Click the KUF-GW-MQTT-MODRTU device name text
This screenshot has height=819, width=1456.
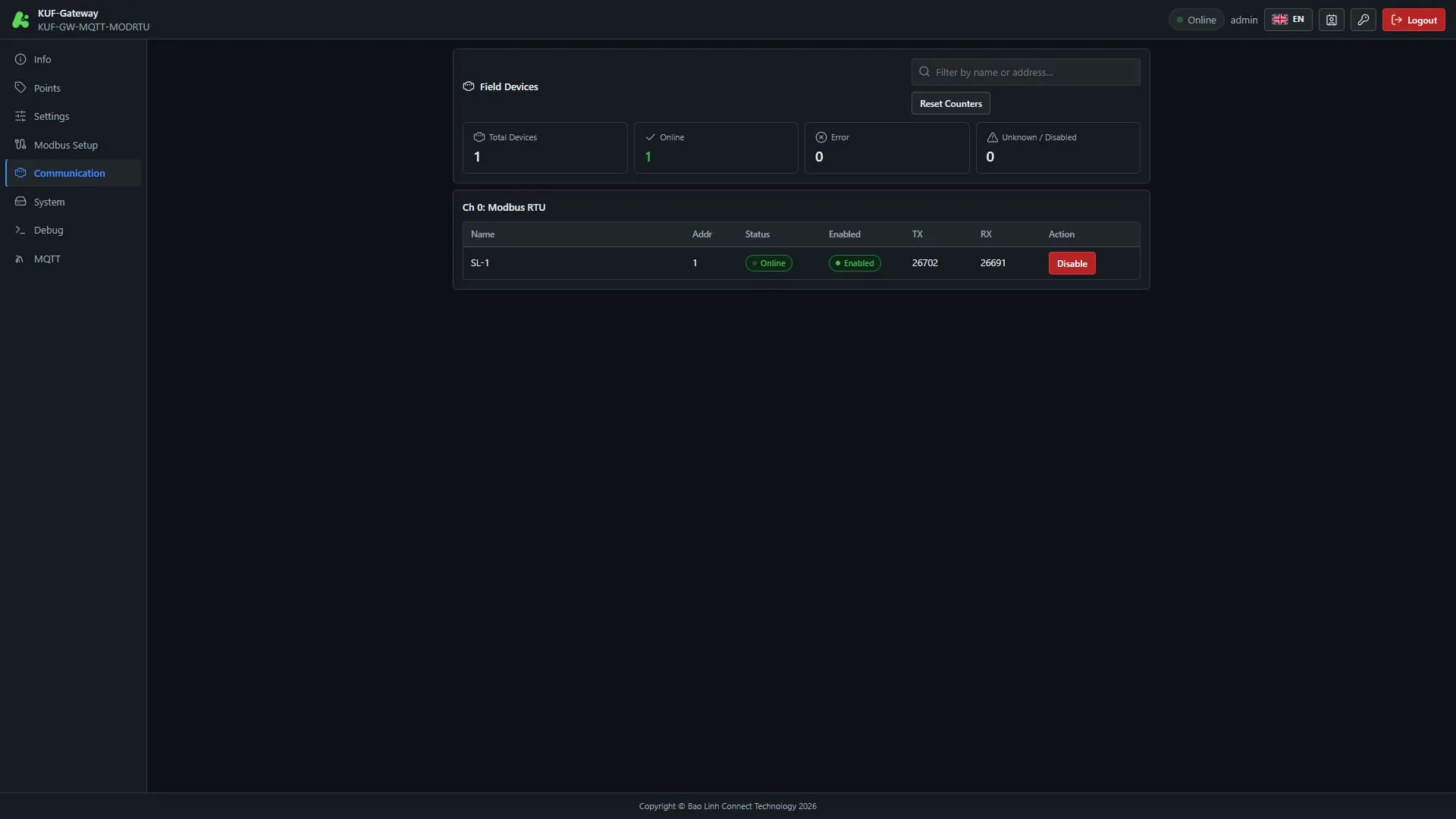pos(93,27)
